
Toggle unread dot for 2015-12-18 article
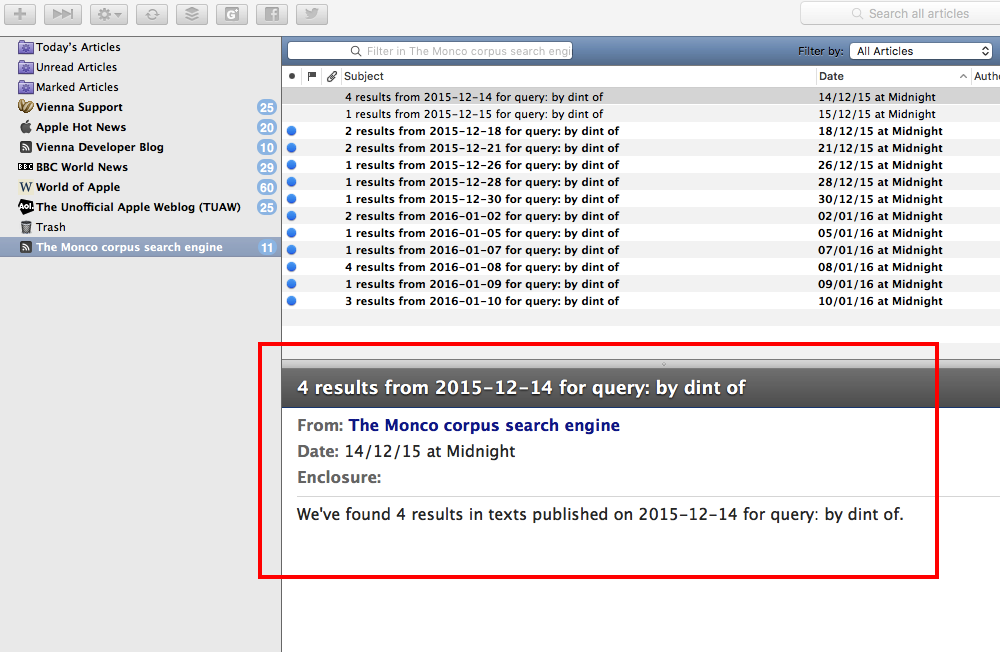[292, 131]
